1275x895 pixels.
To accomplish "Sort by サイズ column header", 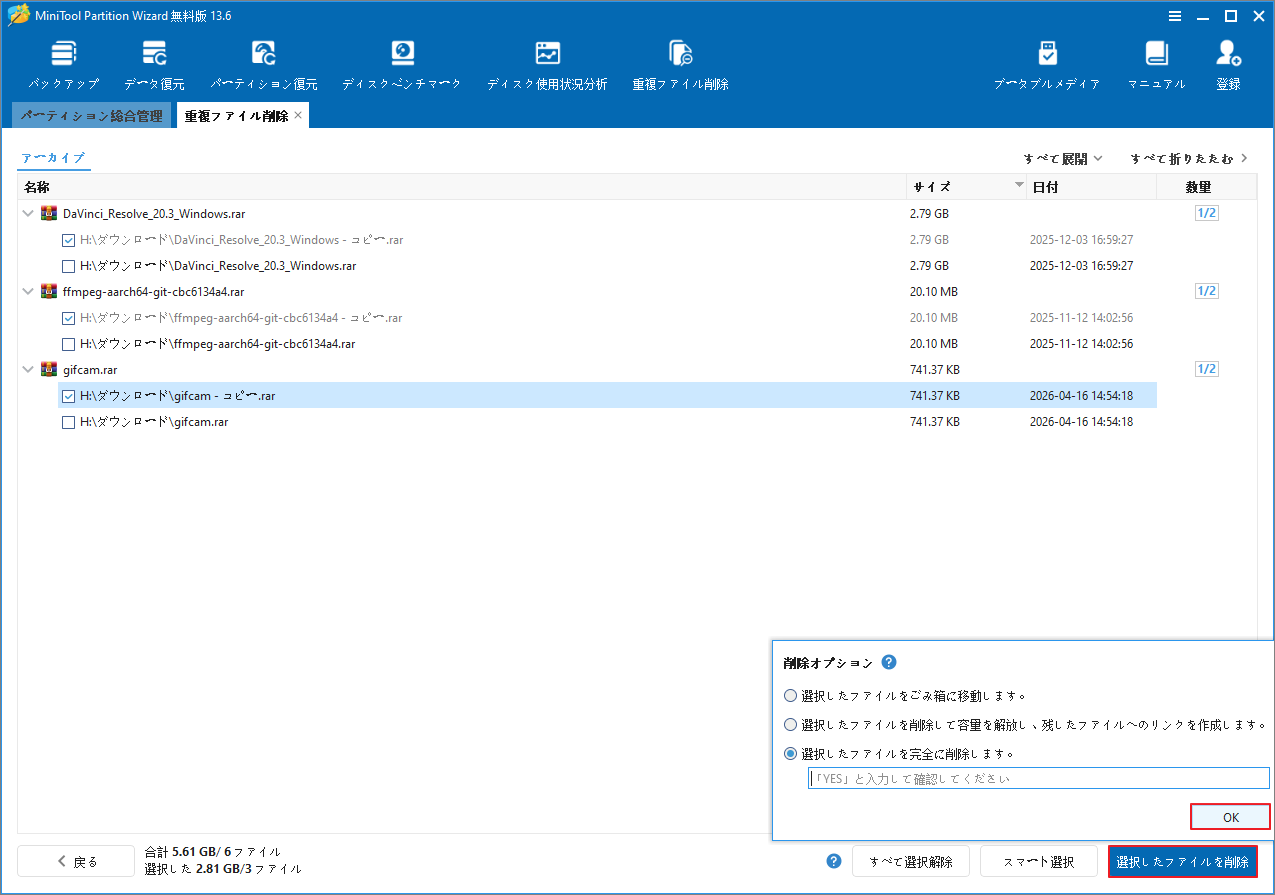I will coord(967,187).
